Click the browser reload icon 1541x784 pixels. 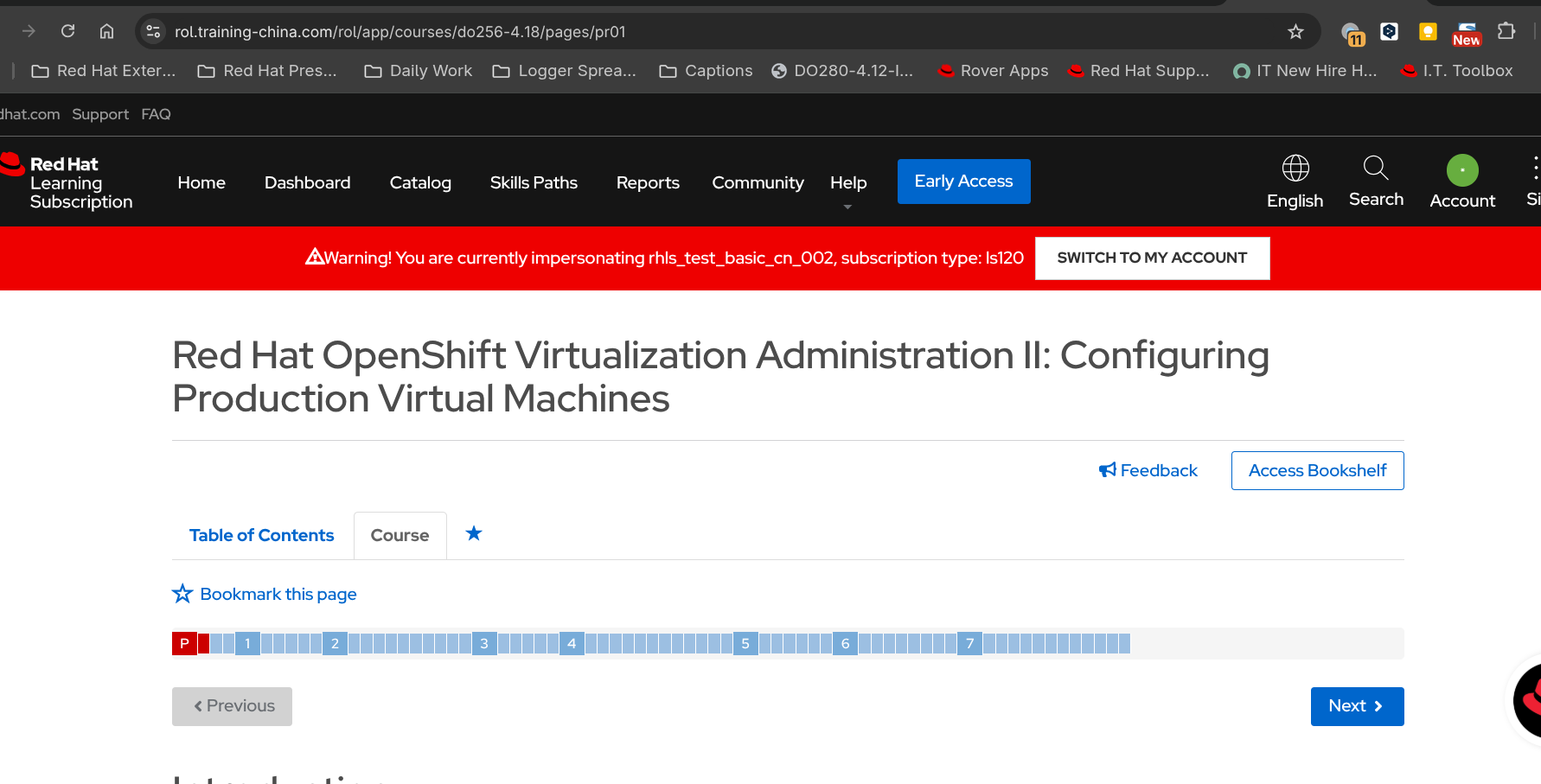point(67,31)
